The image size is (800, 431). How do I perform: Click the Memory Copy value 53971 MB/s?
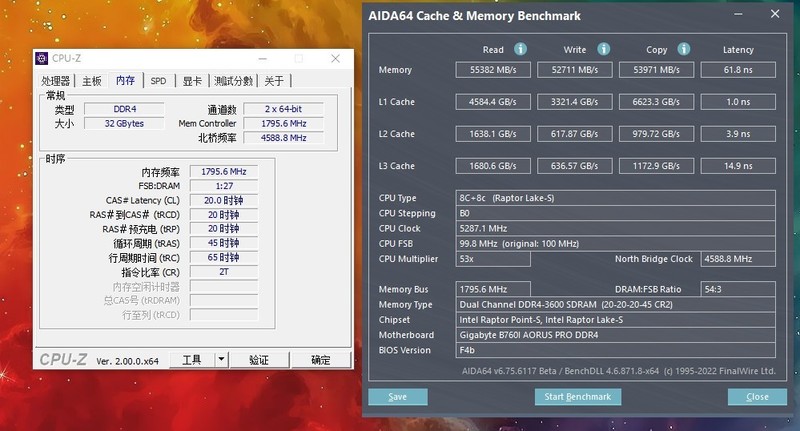(657, 70)
